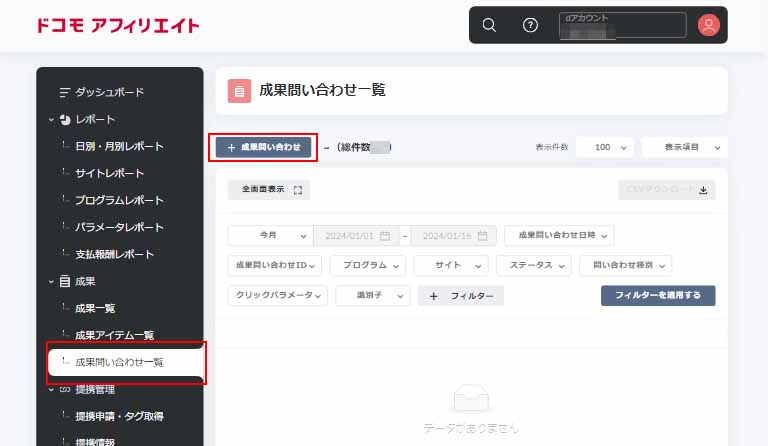This screenshot has height=446, width=768.
Task: Open the user profile avatar icon
Action: pyautogui.click(x=708, y=25)
